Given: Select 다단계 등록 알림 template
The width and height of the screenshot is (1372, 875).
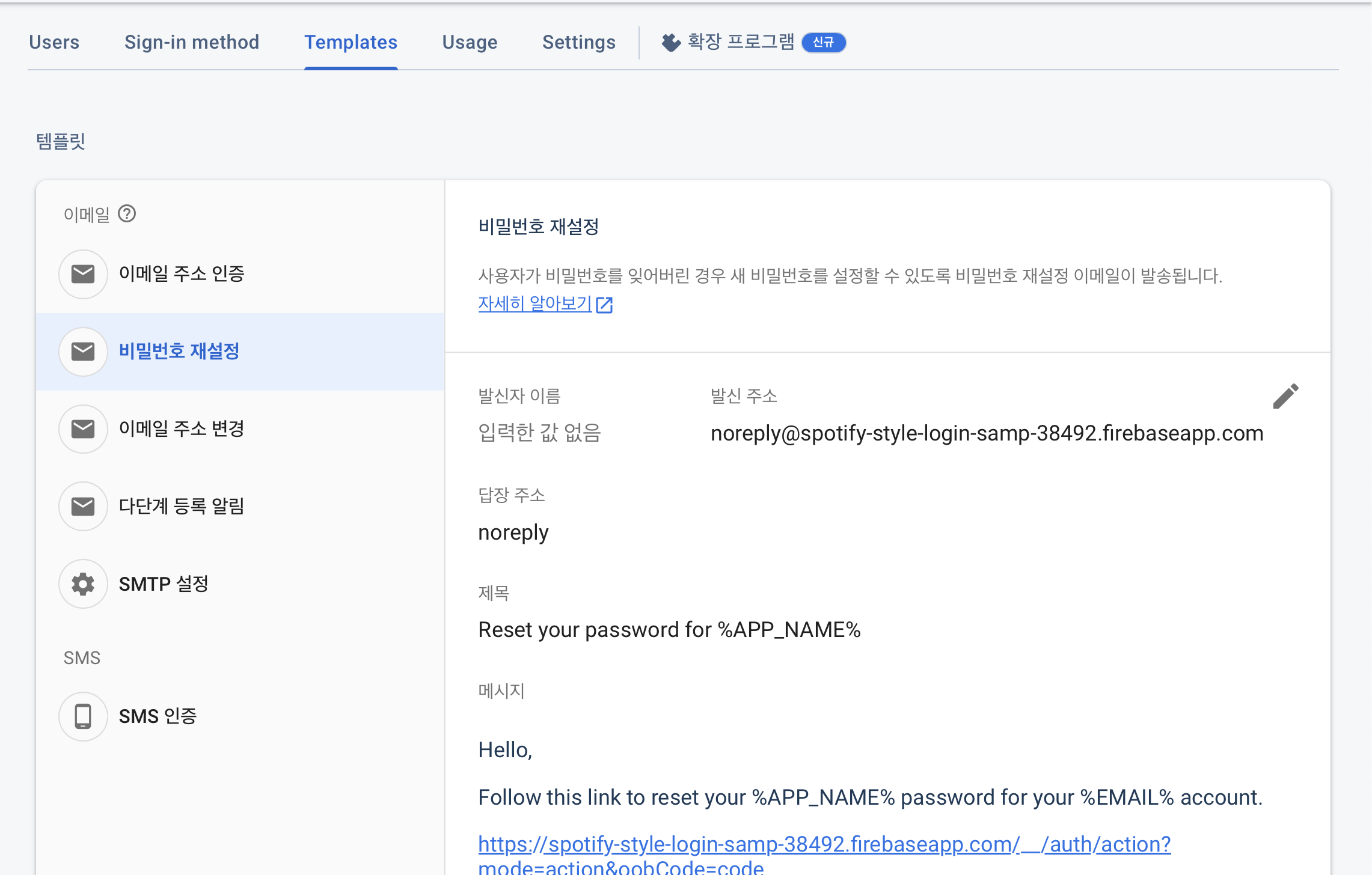Looking at the screenshot, I should coord(182,507).
